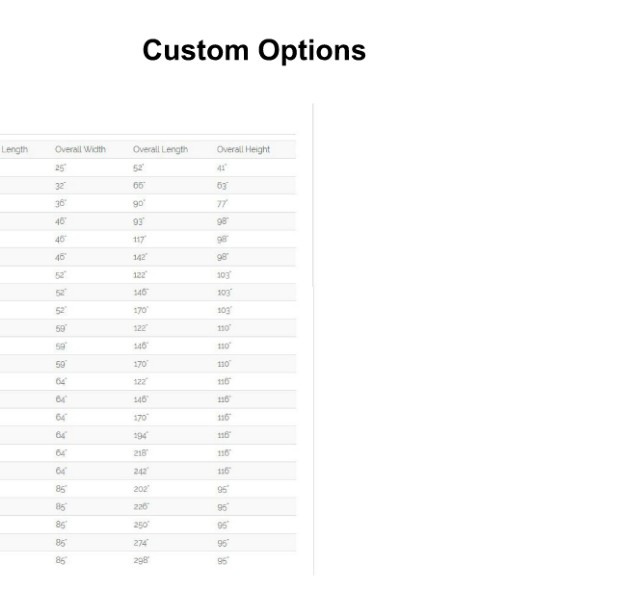Select the 90" overall length cell

(x=139, y=203)
